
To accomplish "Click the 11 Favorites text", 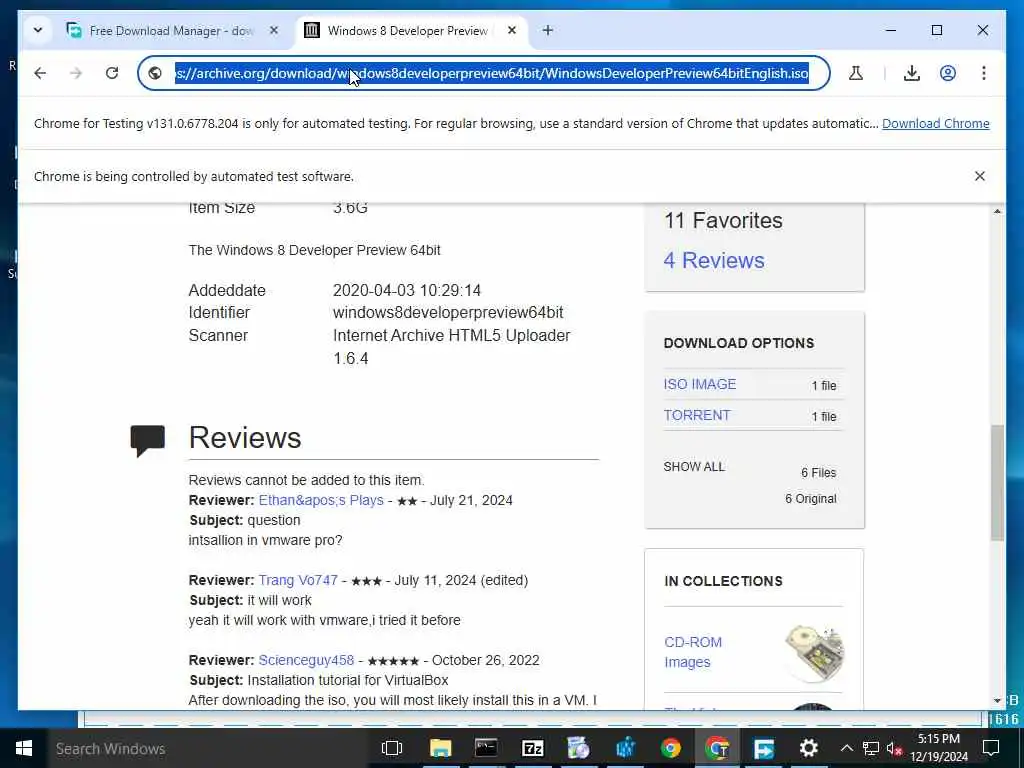I will pos(723,221).
